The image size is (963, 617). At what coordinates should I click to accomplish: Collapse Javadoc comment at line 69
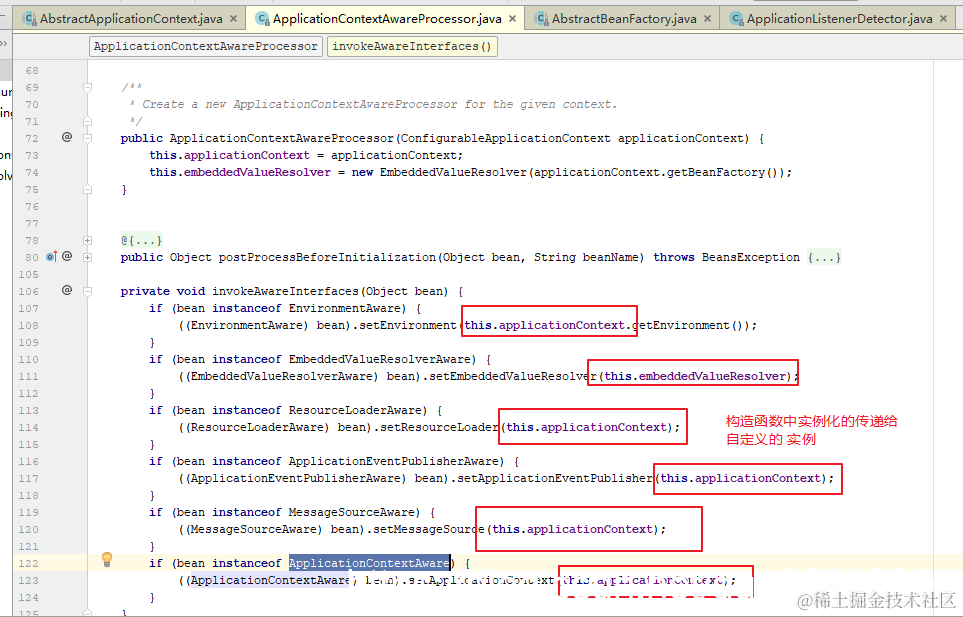pos(87,88)
